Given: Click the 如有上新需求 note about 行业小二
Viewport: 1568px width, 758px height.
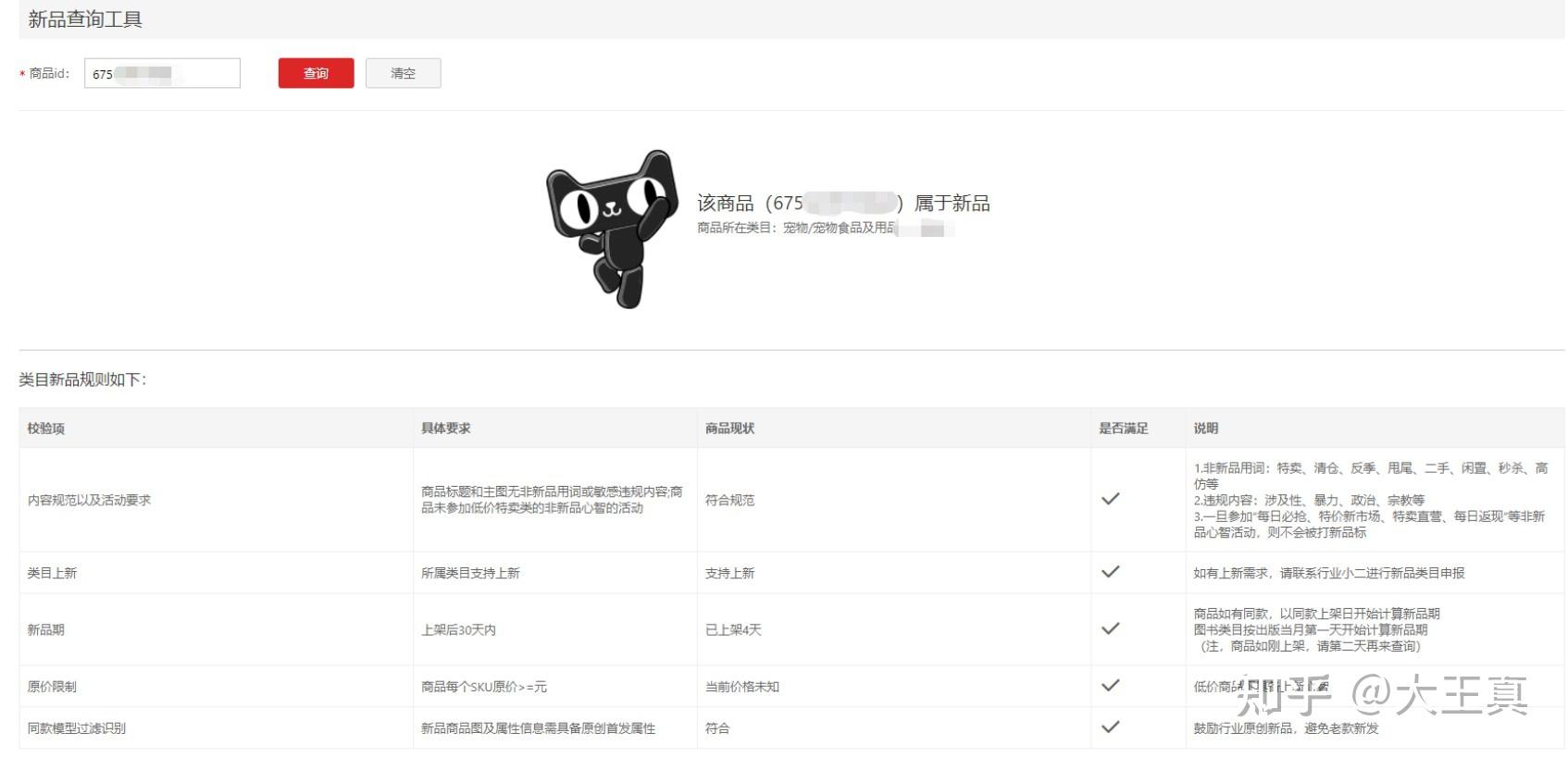Looking at the screenshot, I should [1329, 573].
